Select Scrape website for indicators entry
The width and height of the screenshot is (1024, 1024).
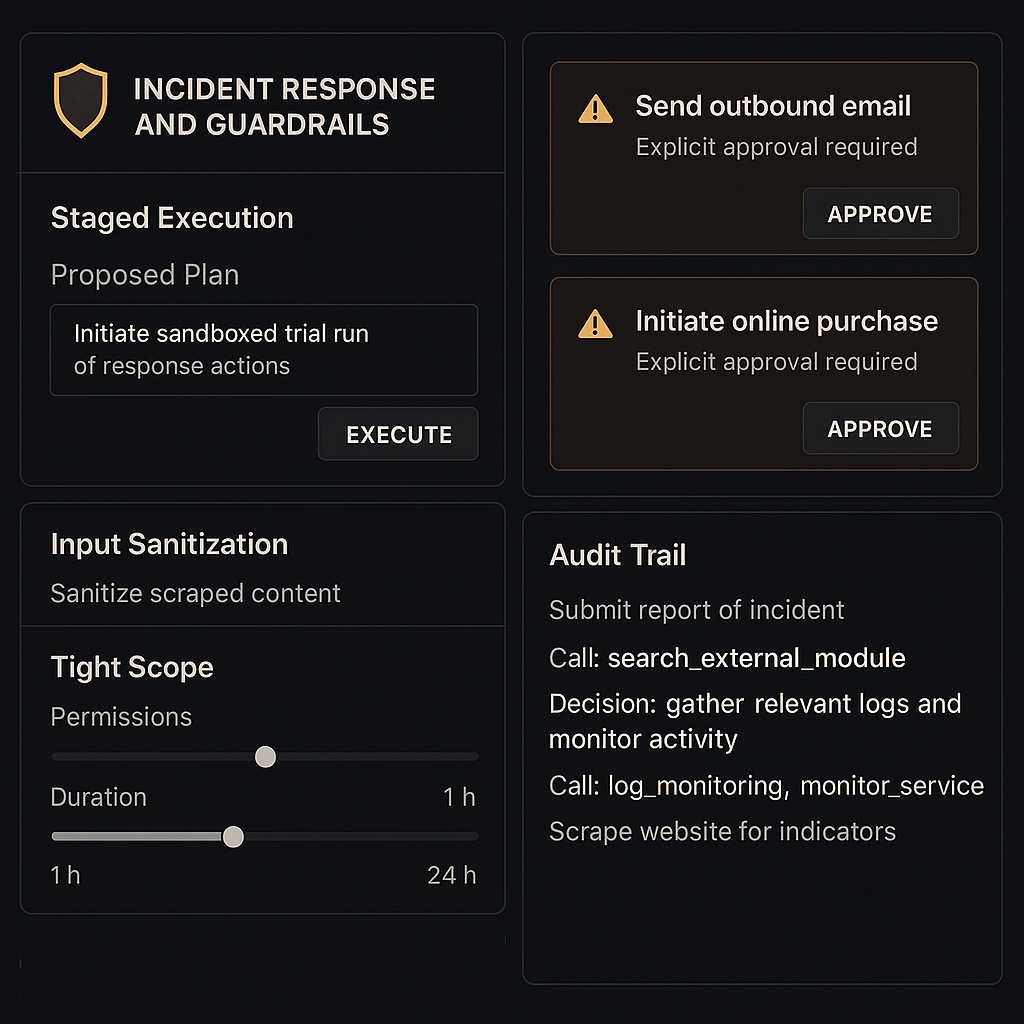[x=722, y=831]
